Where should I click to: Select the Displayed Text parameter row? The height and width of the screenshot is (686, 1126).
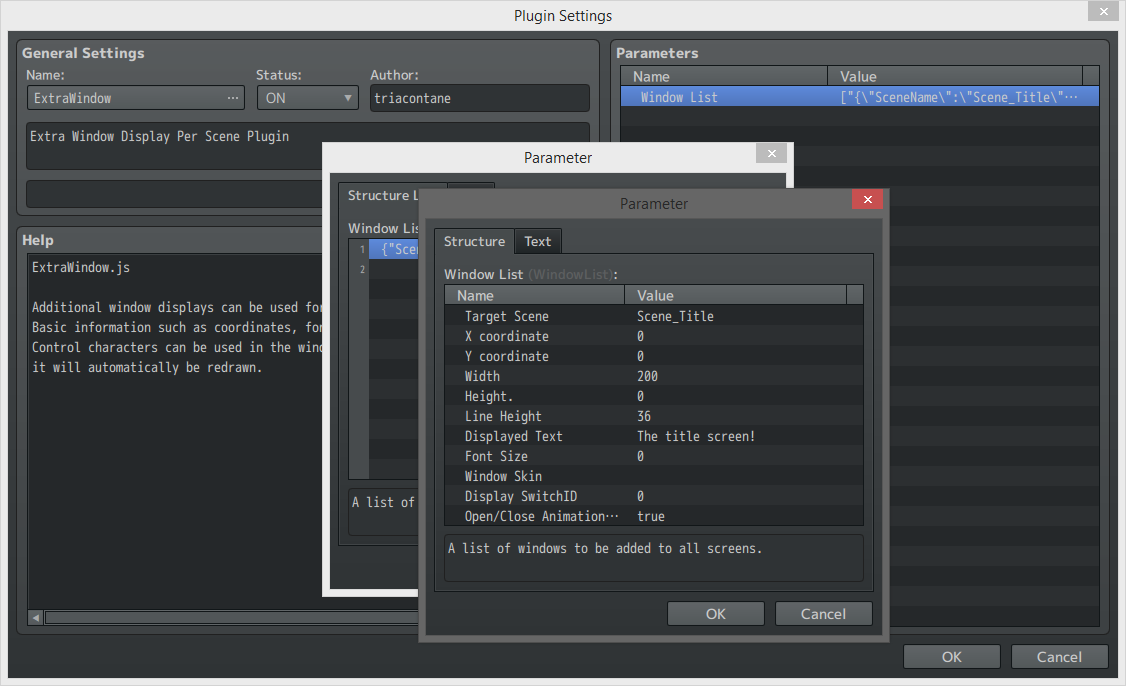point(653,436)
